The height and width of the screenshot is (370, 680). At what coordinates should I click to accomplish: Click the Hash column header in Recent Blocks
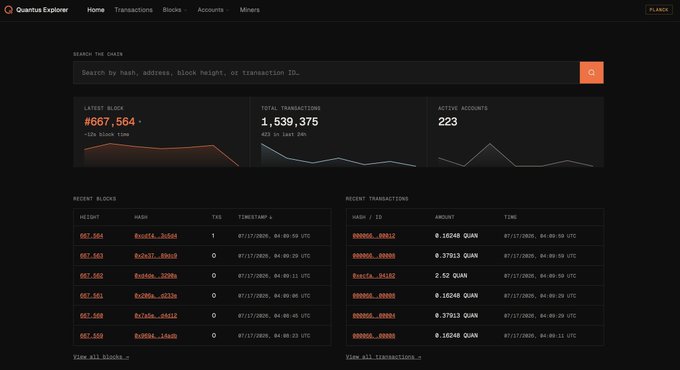[x=141, y=217]
